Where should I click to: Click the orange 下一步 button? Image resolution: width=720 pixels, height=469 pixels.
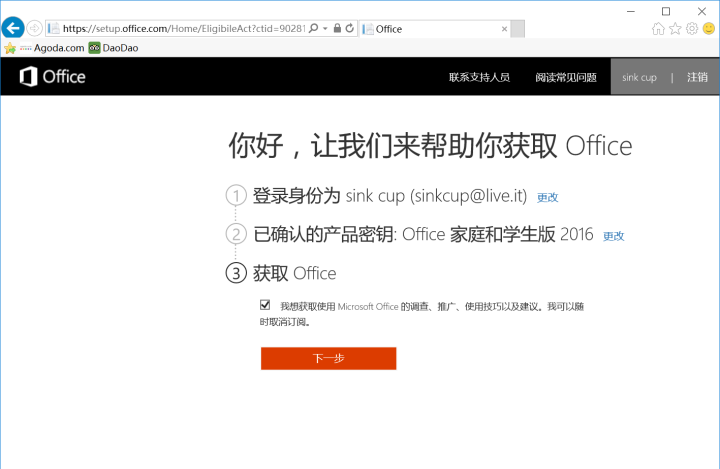coord(328,358)
